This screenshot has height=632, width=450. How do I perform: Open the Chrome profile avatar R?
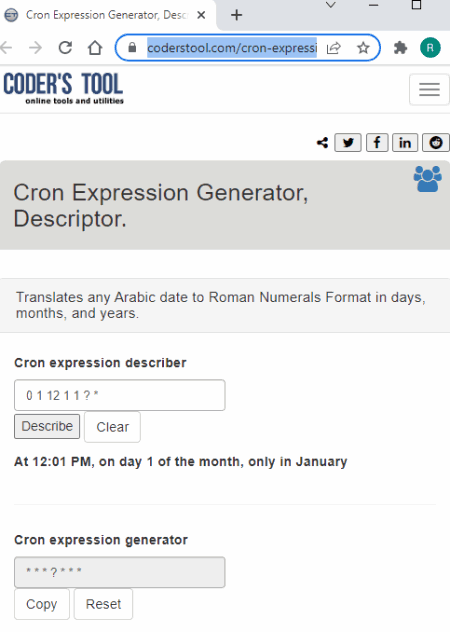pos(430,48)
